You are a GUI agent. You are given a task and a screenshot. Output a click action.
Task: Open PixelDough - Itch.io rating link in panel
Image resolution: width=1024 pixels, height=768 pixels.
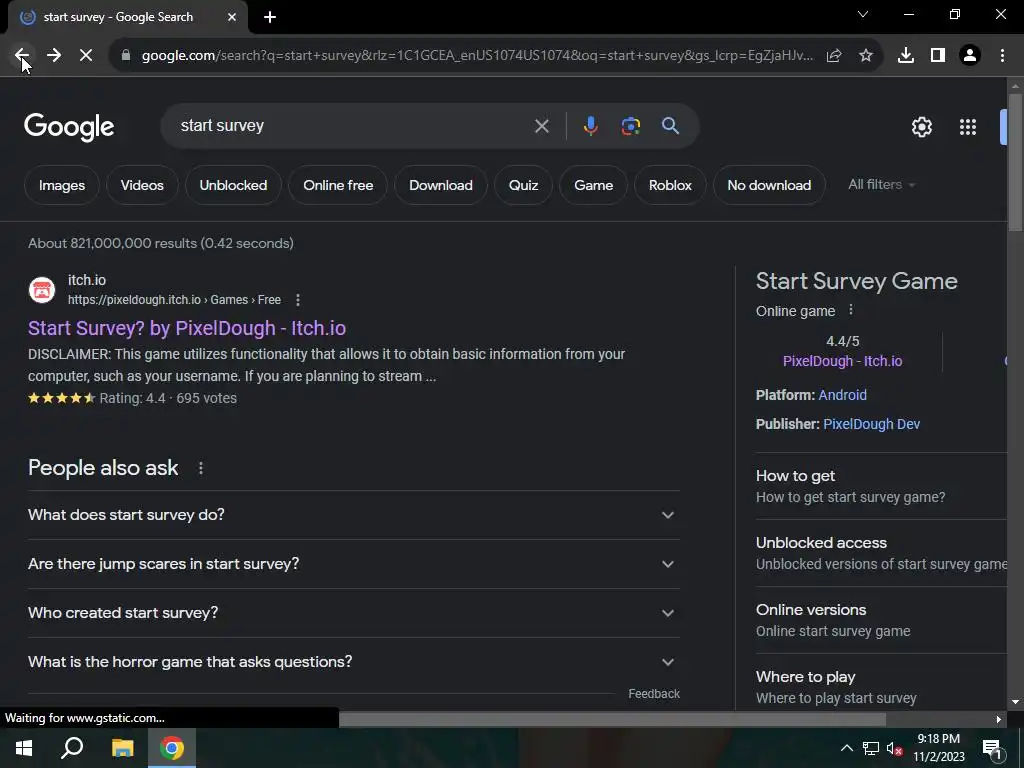[x=842, y=361]
